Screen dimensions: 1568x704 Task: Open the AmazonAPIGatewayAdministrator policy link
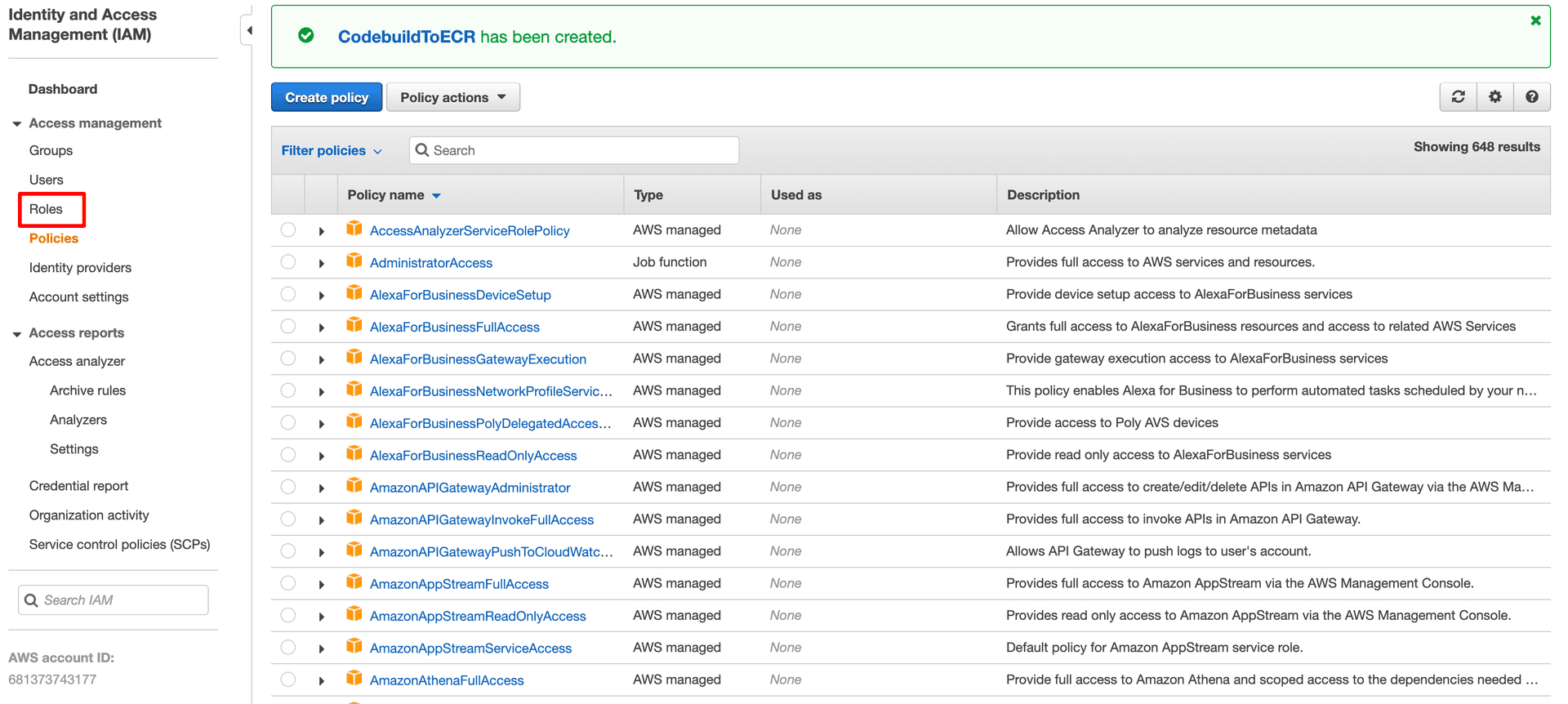click(x=470, y=488)
